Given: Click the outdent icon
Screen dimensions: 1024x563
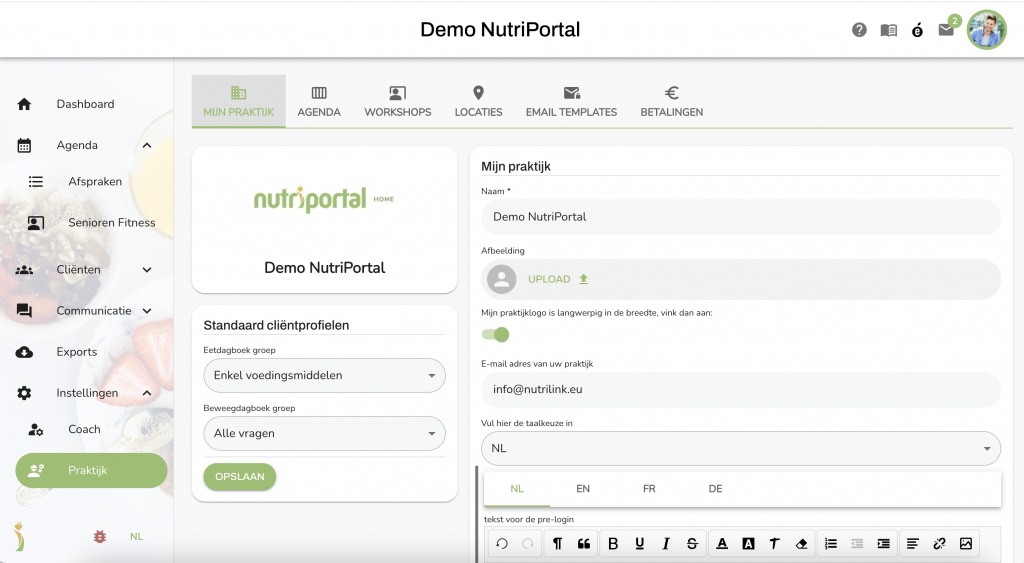Looking at the screenshot, I should [857, 543].
